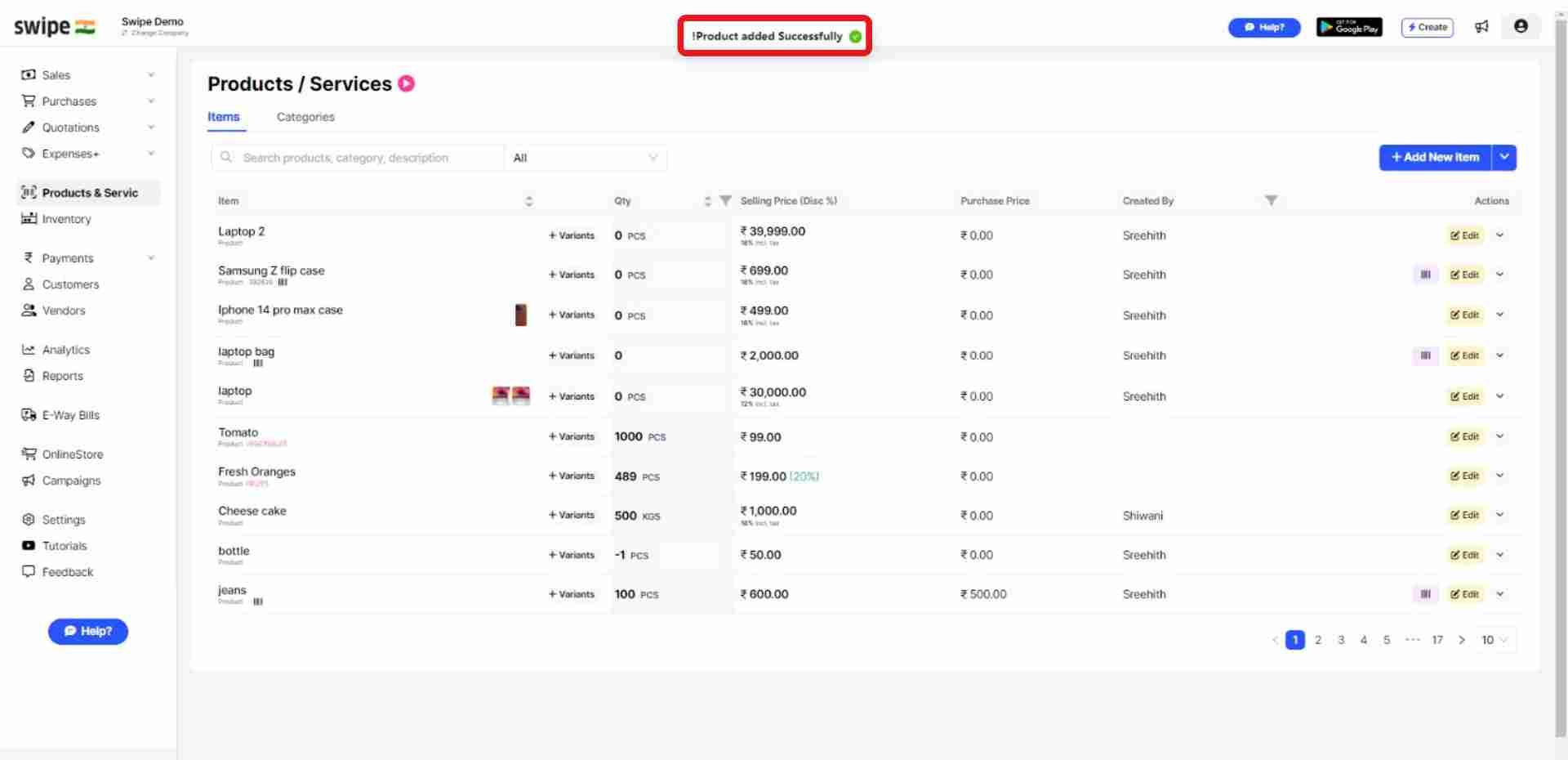Expand the Quotations sidebar section chevron

tap(151, 127)
